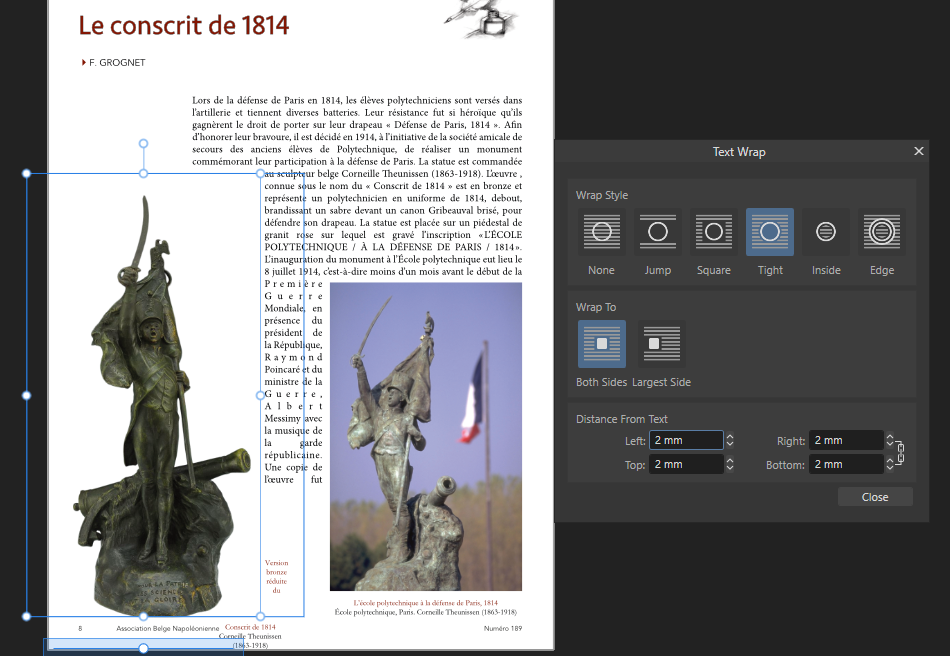
Task: Click the title 'Le conscrit de 1814'
Action: click(x=184, y=25)
